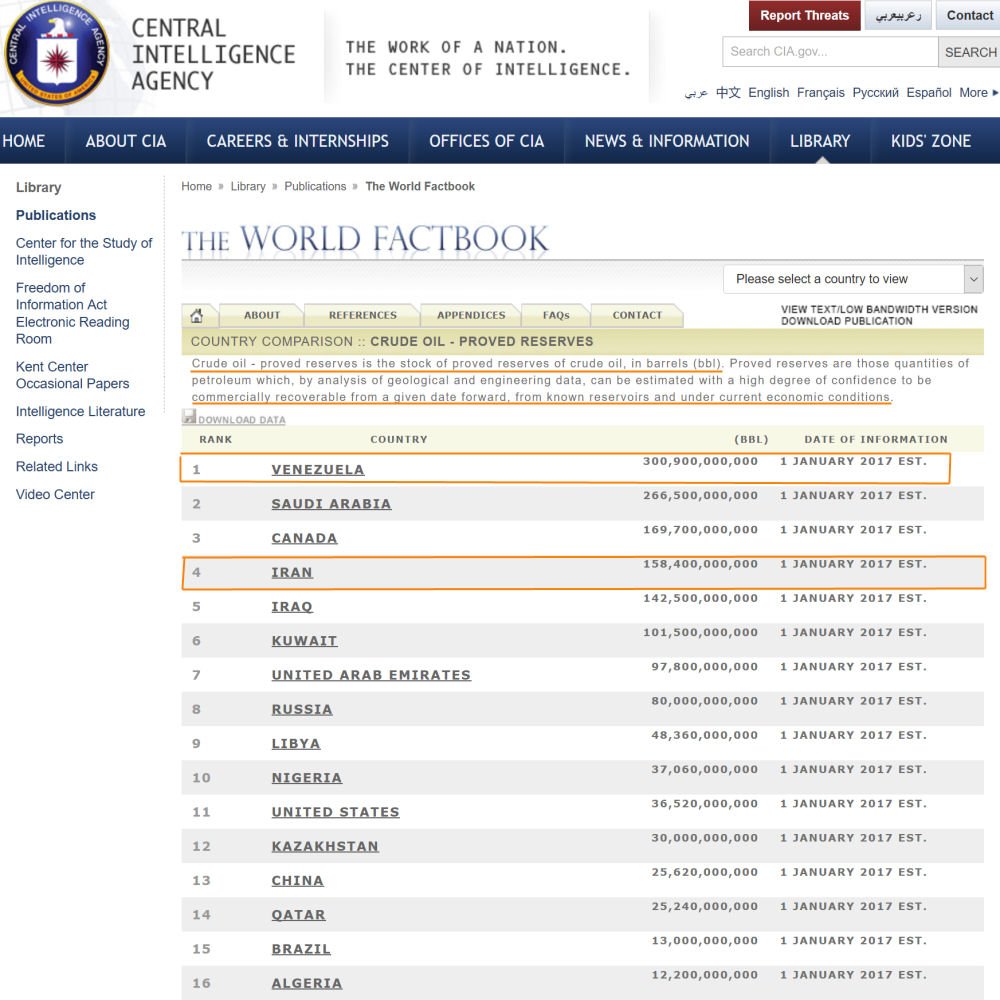Focus the Search CIA.gov input field
The image size is (1000, 1000).
pos(830,52)
